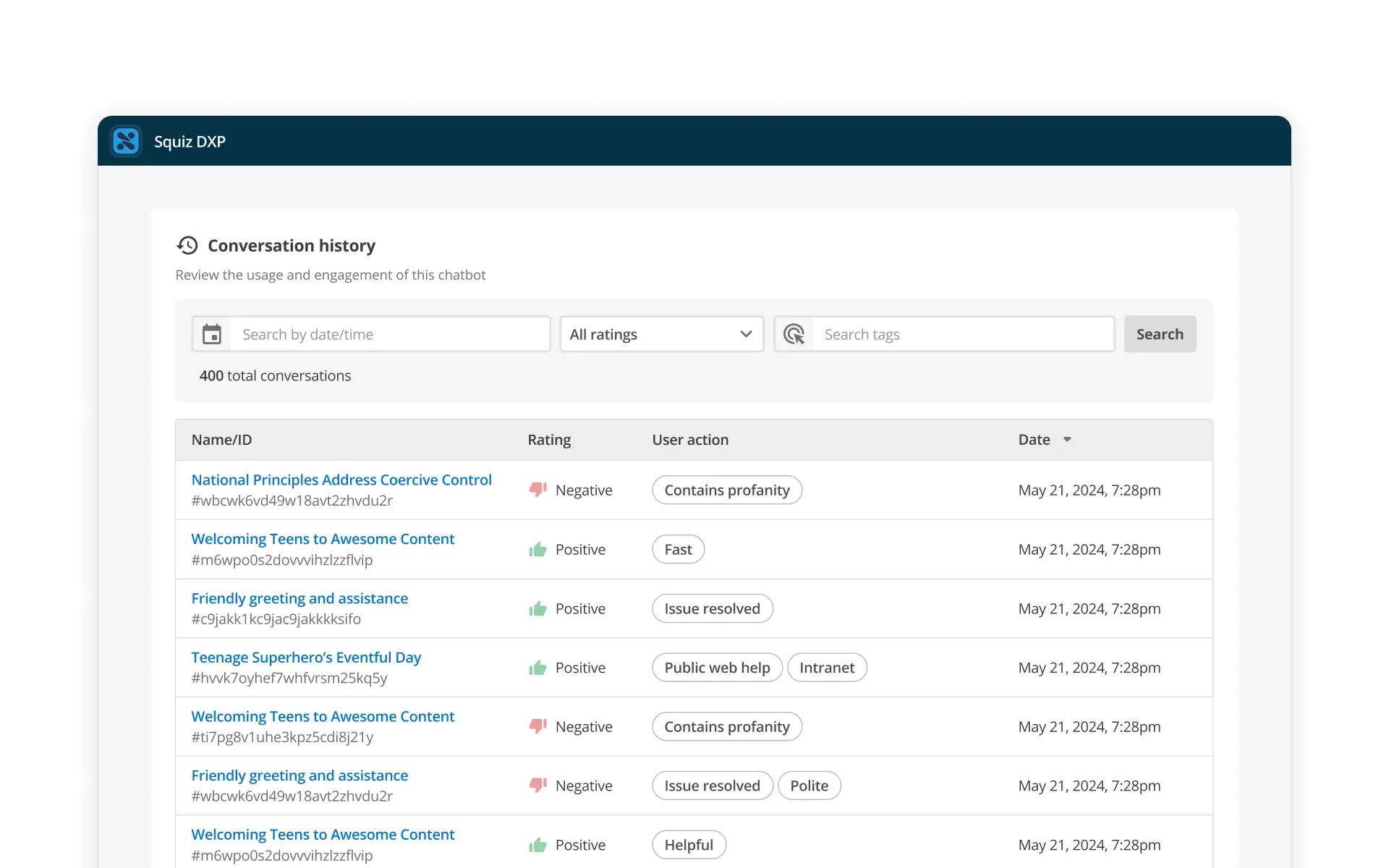This screenshot has height=868, width=1389.
Task: Click the Squiz DXP title text
Action: [x=190, y=142]
